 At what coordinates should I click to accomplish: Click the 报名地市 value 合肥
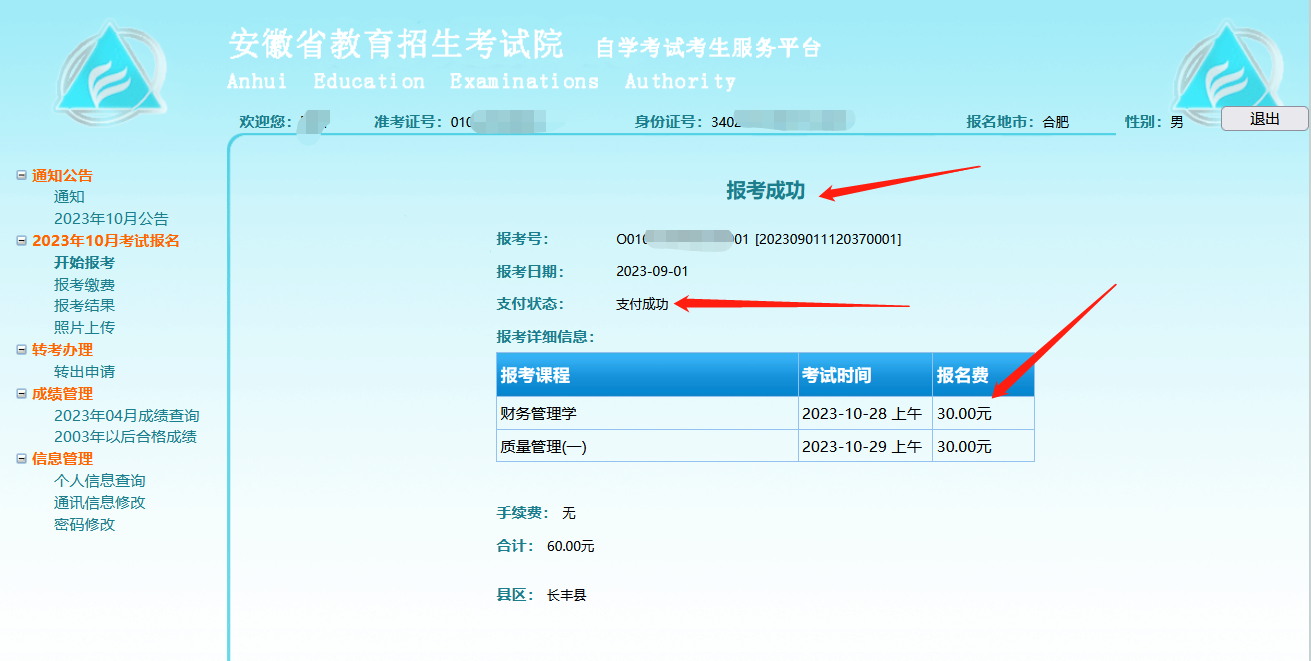(1056, 122)
